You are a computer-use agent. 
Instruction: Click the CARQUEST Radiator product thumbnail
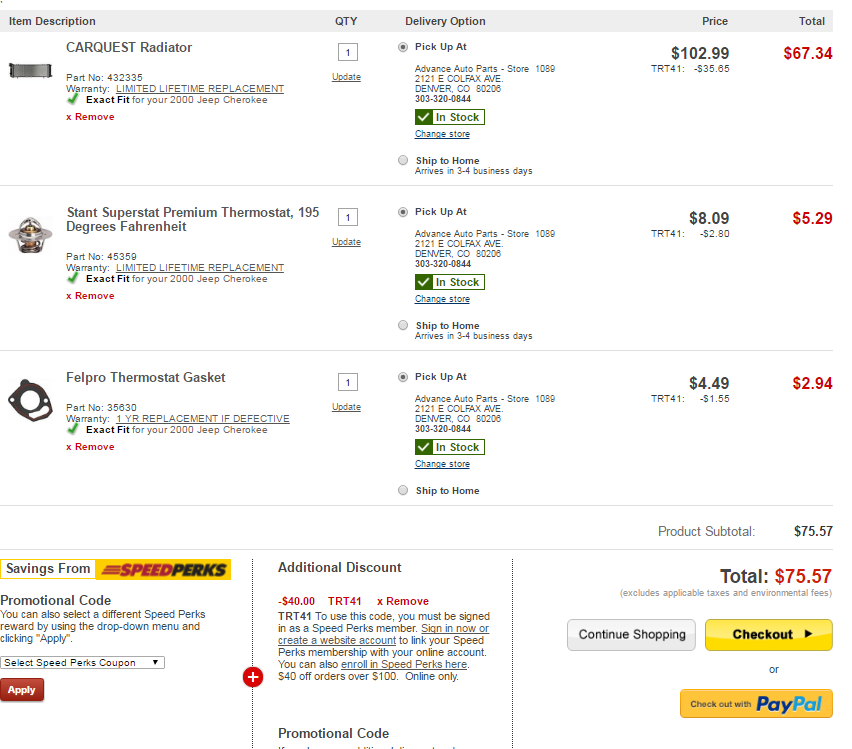tap(30, 72)
